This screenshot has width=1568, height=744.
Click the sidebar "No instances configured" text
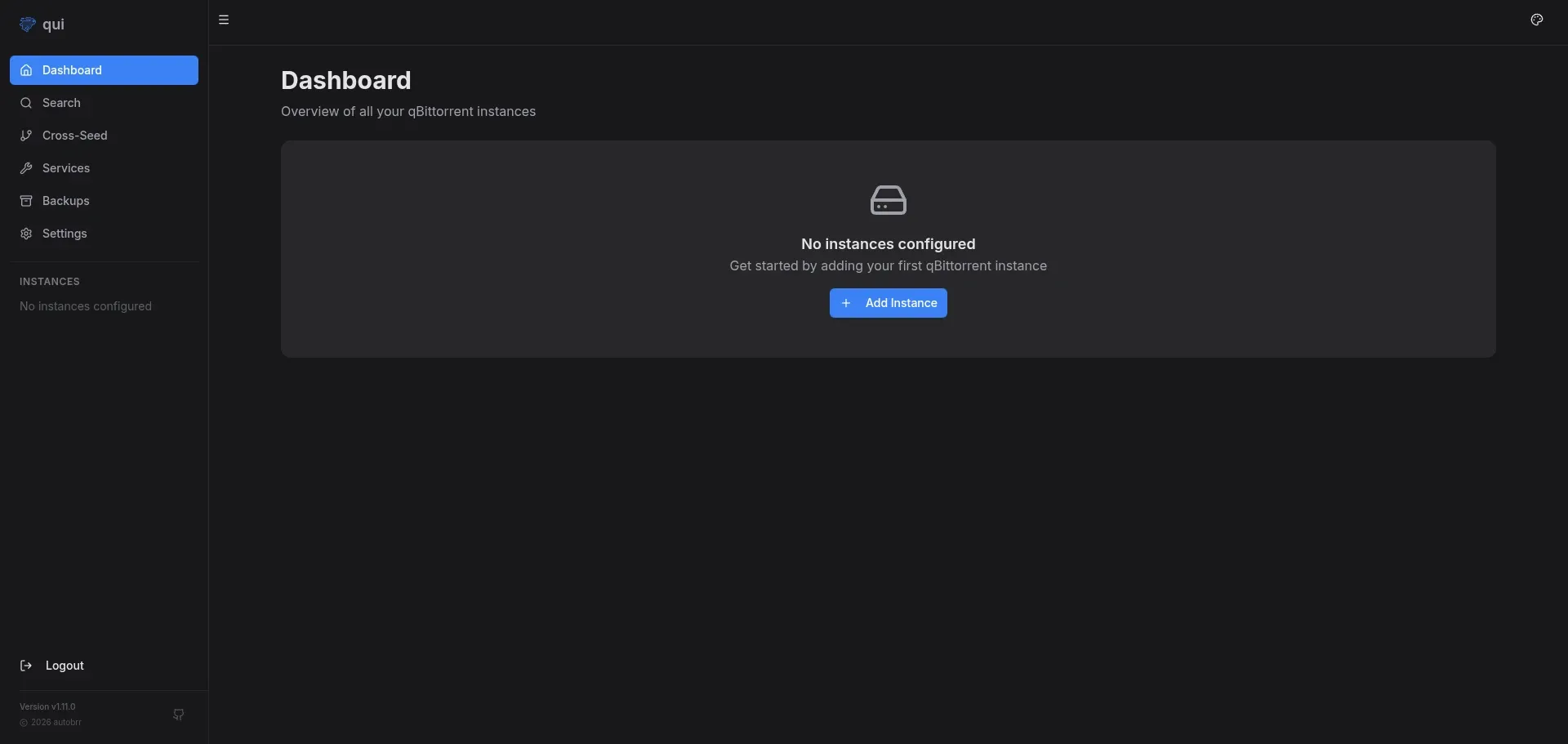(x=86, y=306)
